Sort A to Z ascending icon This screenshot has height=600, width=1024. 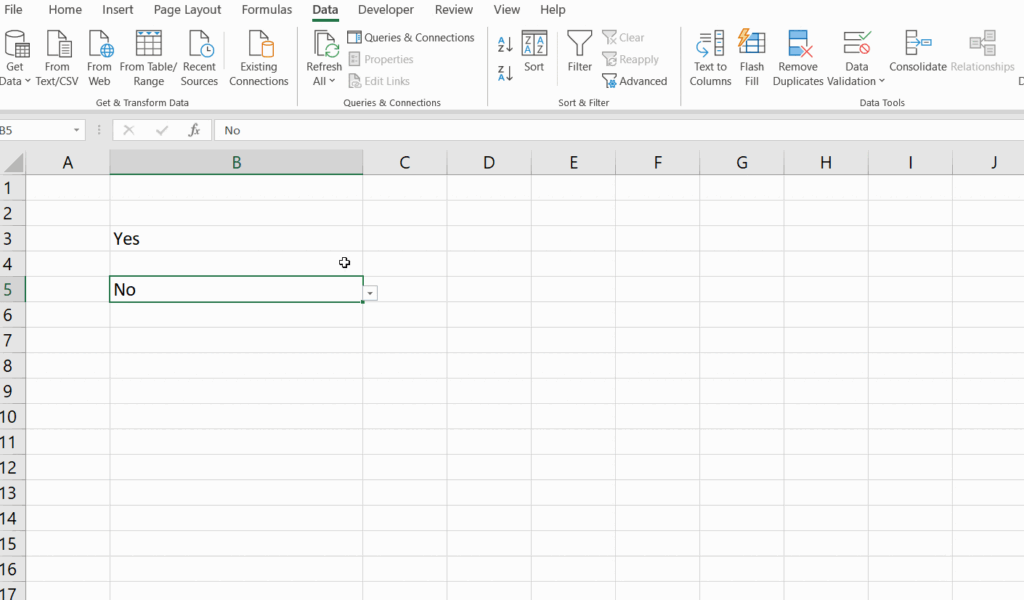pos(505,44)
